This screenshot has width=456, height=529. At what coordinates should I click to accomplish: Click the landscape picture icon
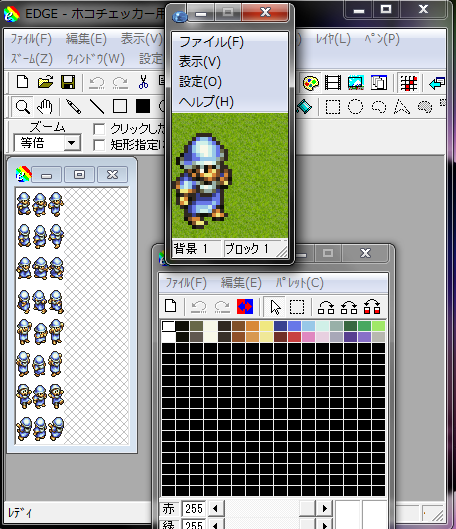(x=356, y=83)
